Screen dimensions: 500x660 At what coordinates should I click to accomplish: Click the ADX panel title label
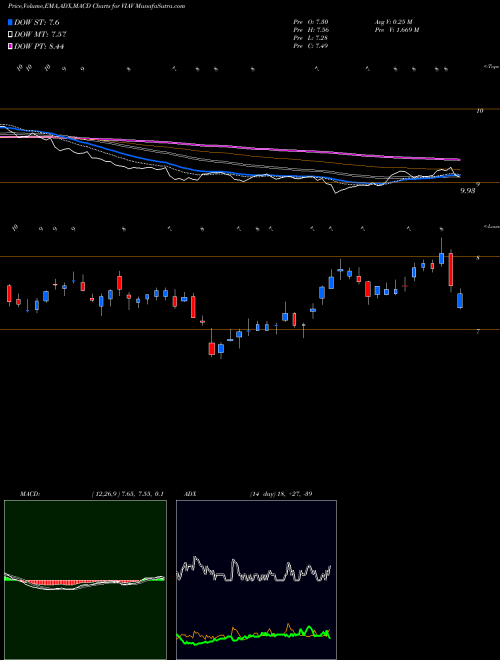pyautogui.click(x=191, y=494)
